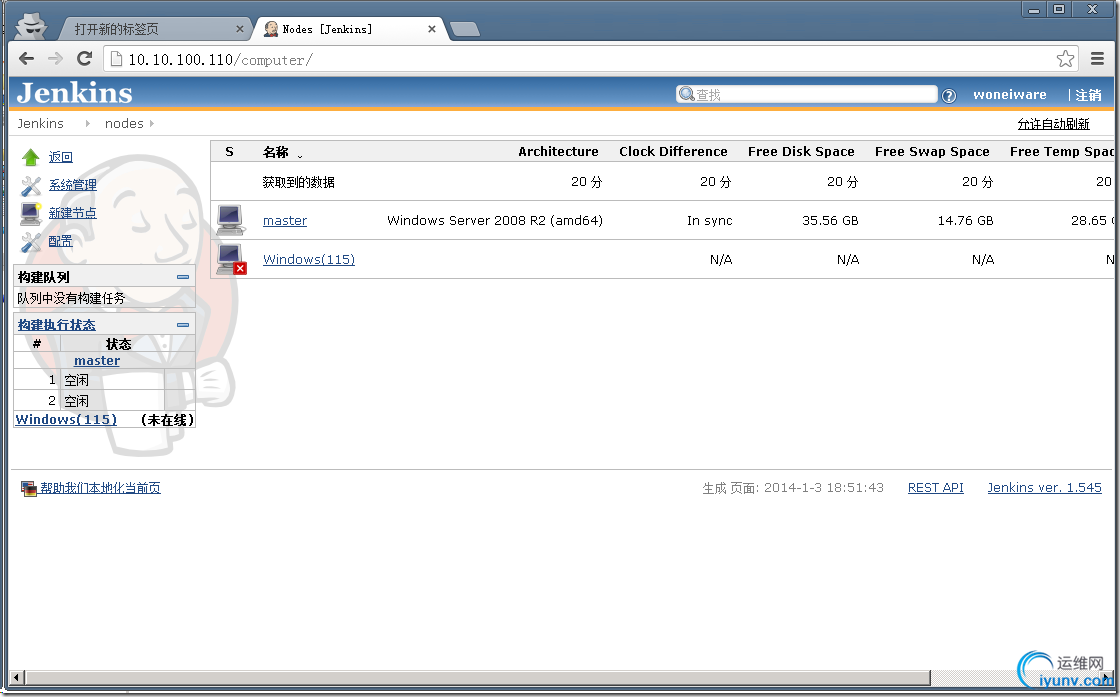Close the Nodes [Jenkins] tab
The width and height of the screenshot is (1120, 697).
[431, 29]
